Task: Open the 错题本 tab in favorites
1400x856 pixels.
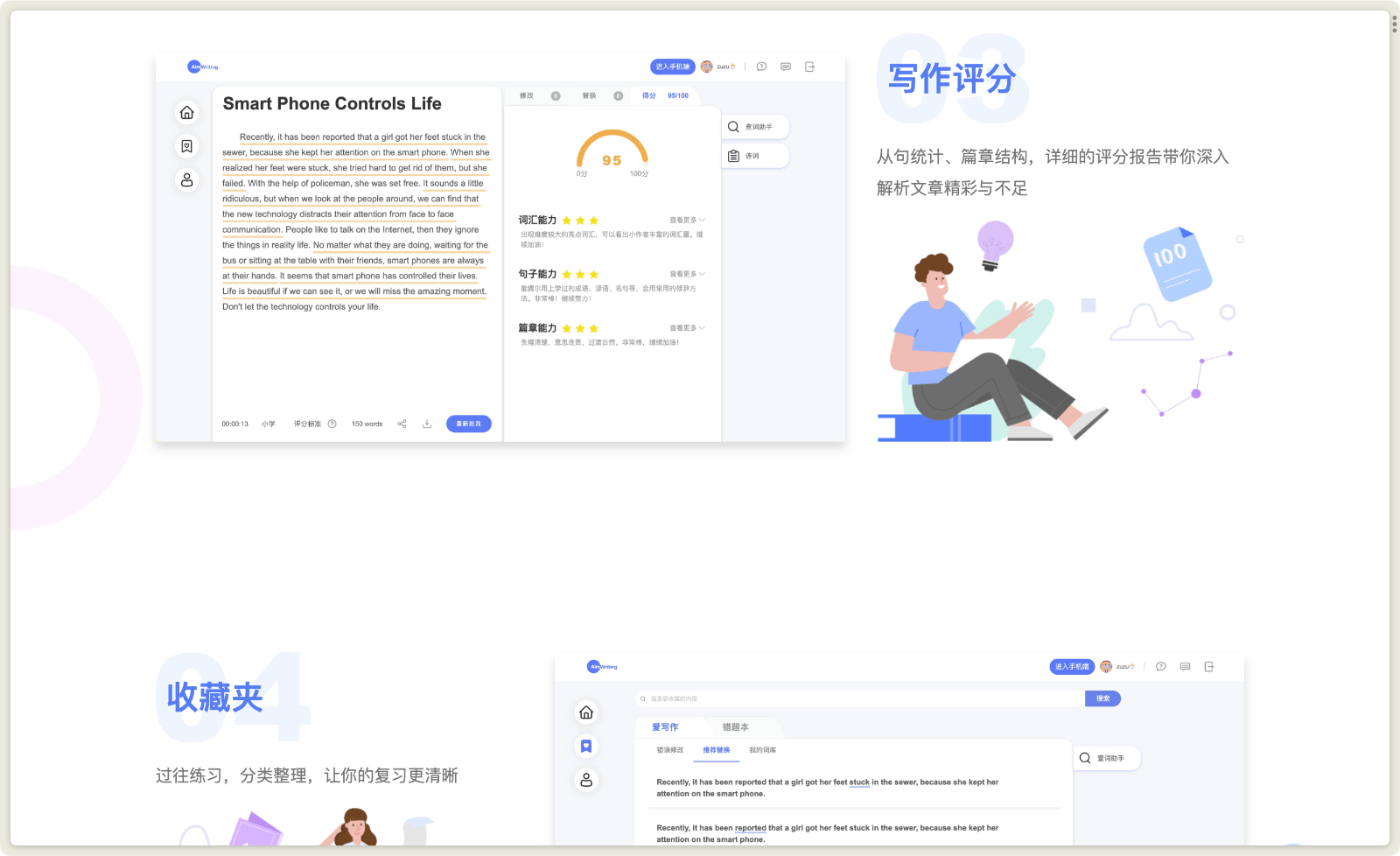Action: [x=735, y=727]
